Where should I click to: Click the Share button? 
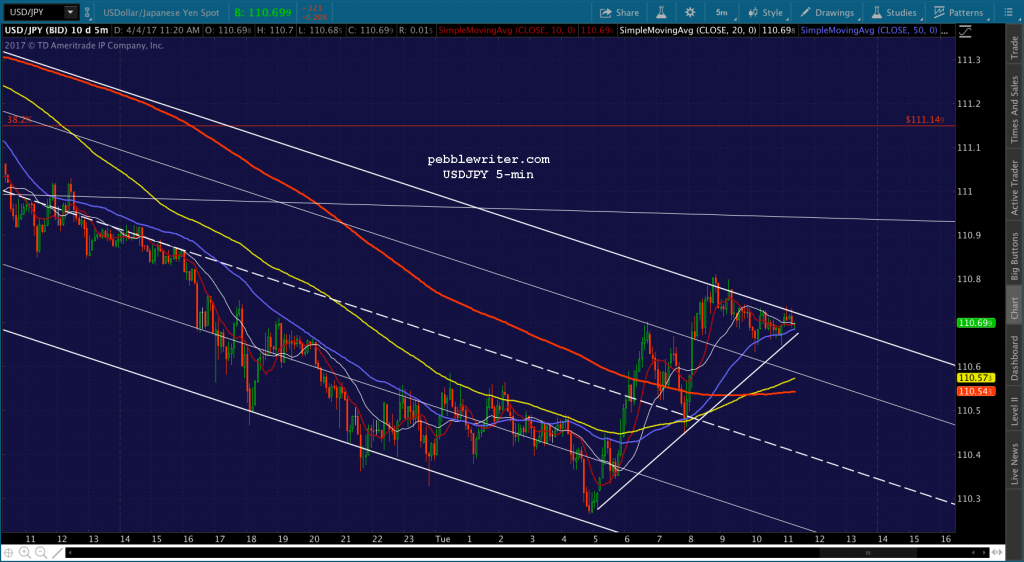(619, 12)
